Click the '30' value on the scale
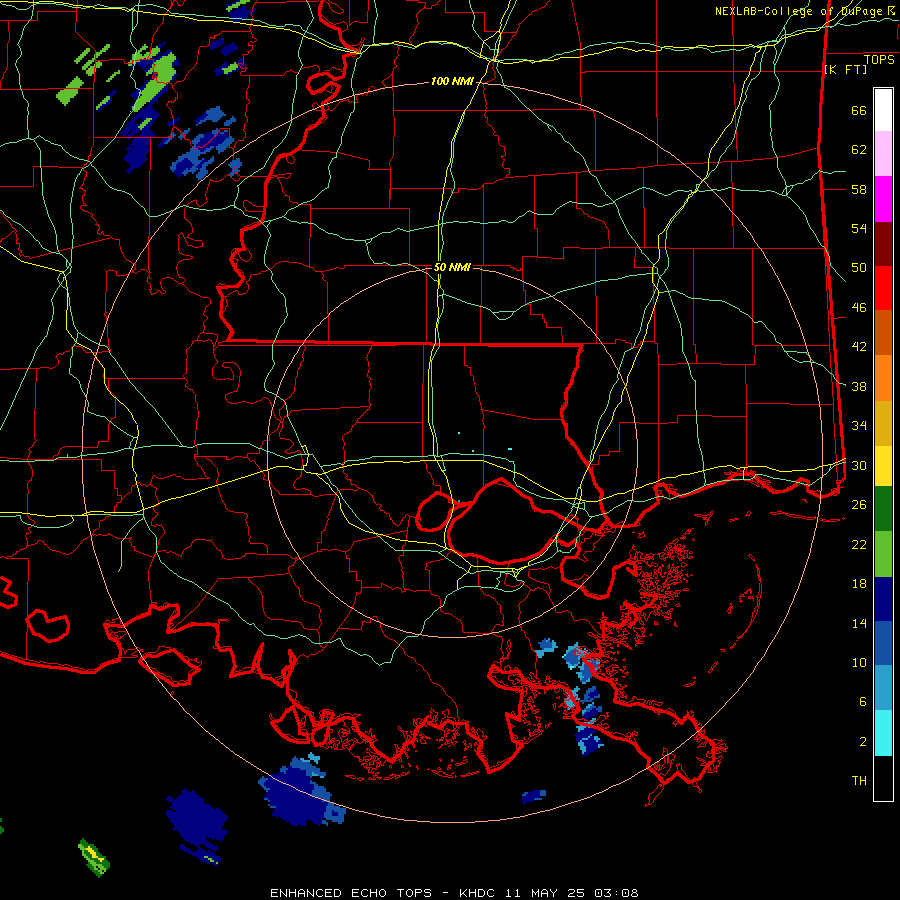 (859, 465)
